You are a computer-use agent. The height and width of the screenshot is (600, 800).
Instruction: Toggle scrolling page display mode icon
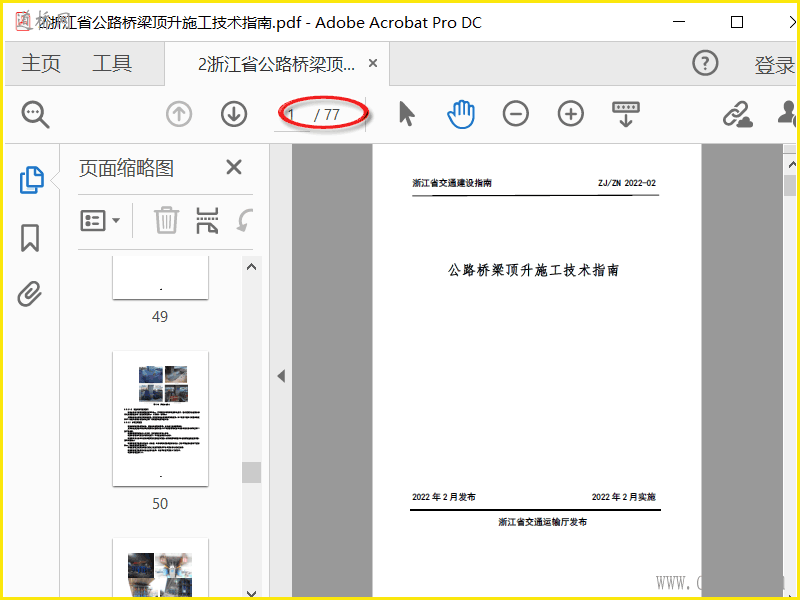click(626, 114)
